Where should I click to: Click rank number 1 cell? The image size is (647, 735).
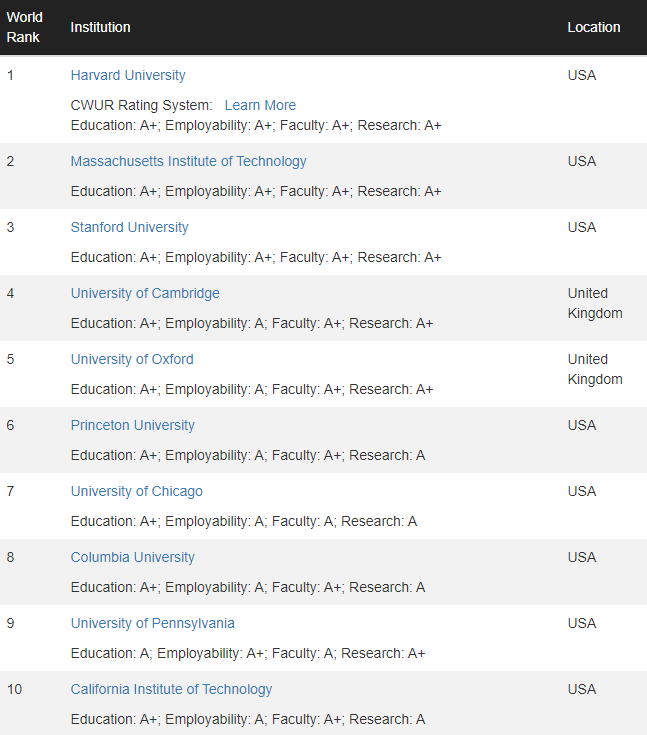point(10,75)
